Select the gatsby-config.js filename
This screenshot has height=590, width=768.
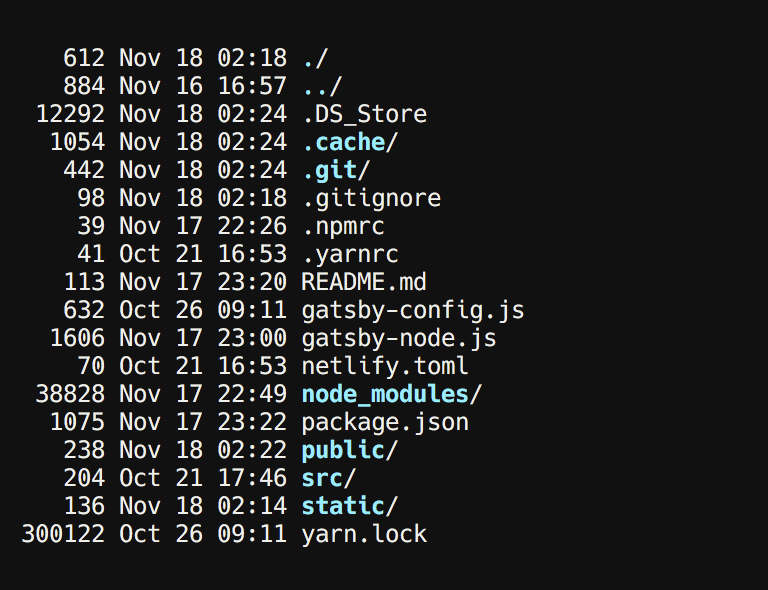click(413, 310)
